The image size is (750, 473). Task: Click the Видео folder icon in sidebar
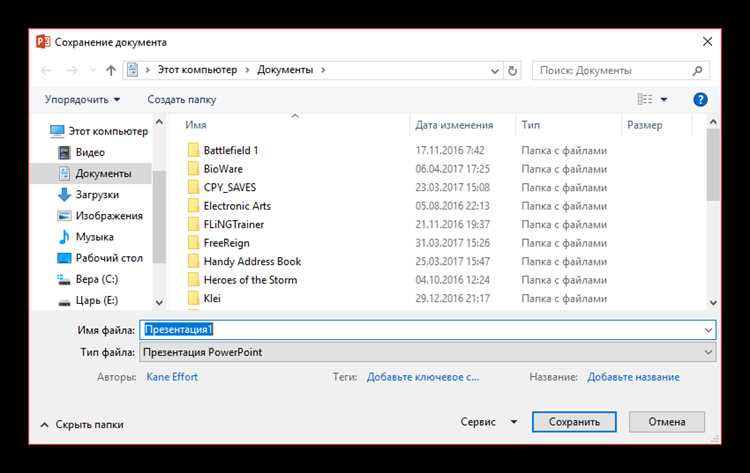coord(64,153)
